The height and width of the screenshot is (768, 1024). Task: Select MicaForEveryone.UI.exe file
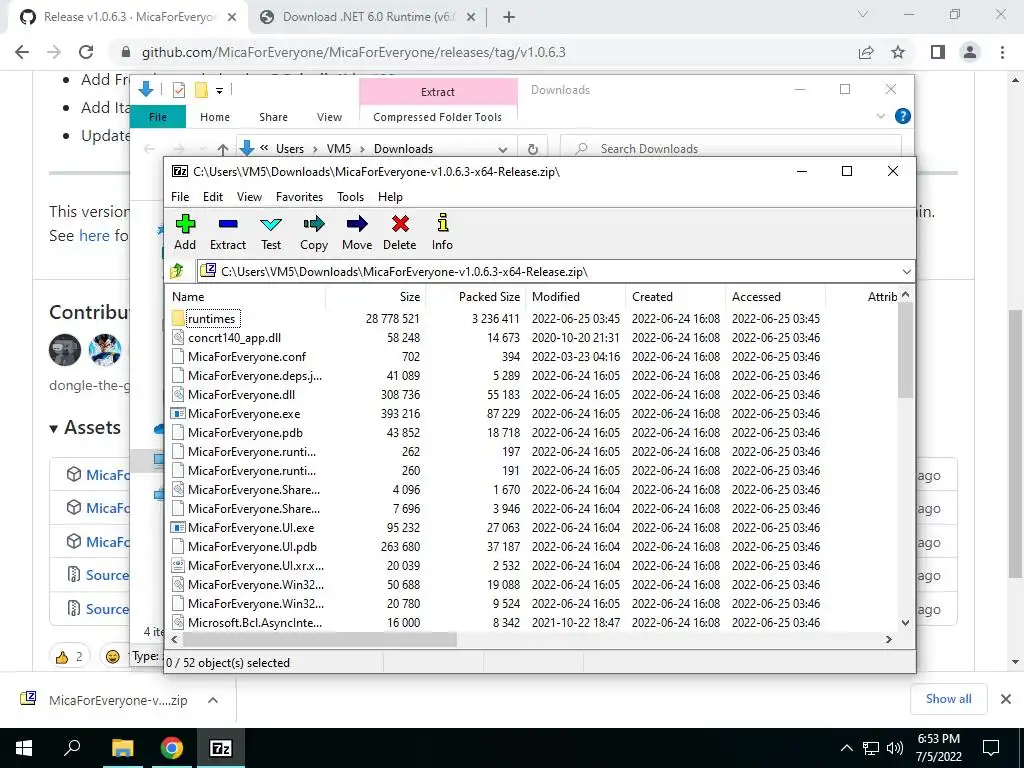pyautogui.click(x=251, y=528)
